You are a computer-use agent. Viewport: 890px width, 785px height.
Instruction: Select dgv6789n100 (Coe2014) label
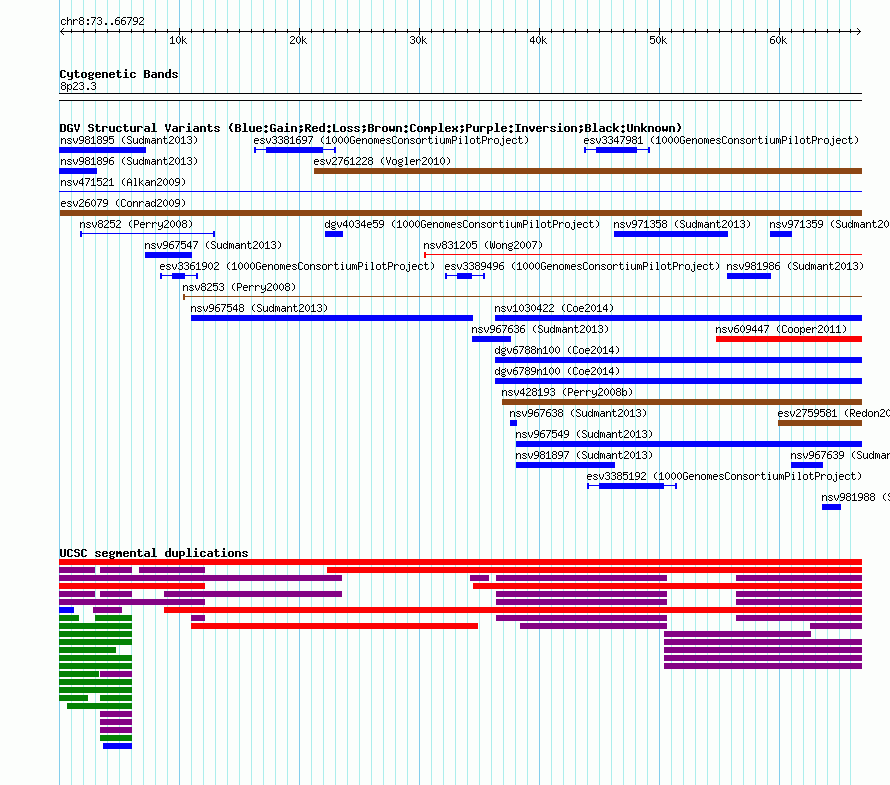pyautogui.click(x=557, y=371)
